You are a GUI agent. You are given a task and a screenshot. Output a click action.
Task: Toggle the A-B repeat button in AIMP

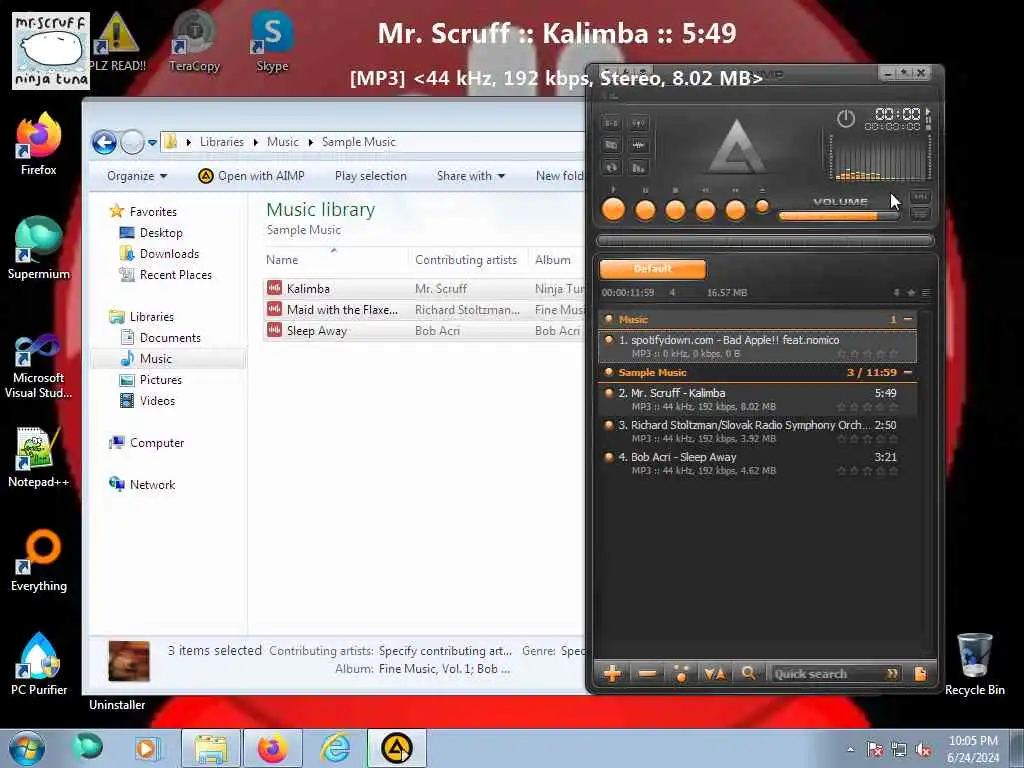click(611, 123)
